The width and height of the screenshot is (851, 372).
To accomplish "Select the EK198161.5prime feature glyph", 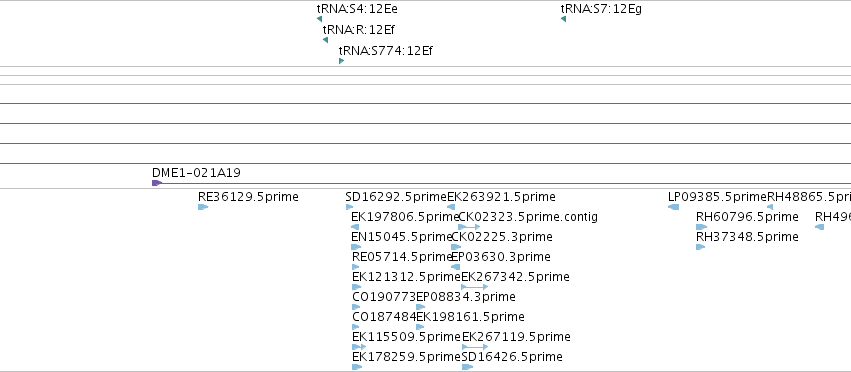I will point(420,327).
